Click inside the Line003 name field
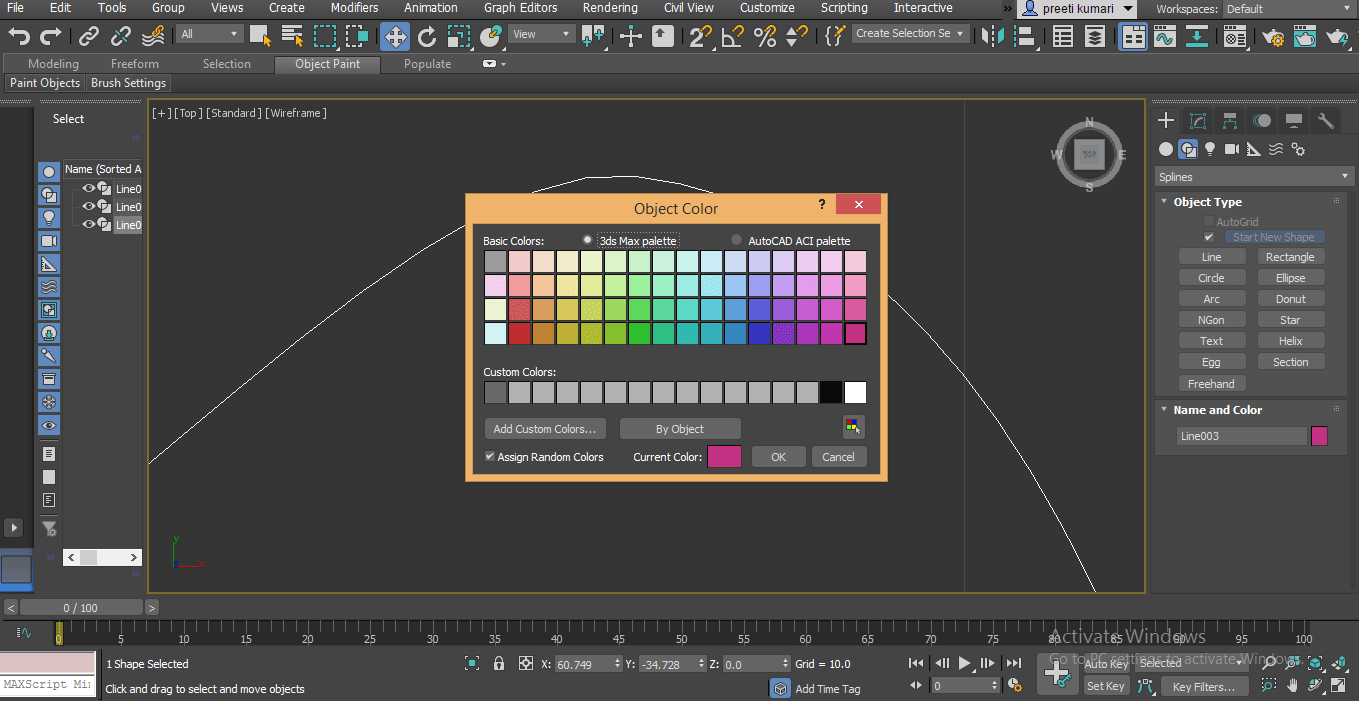1359x701 pixels. (1240, 435)
